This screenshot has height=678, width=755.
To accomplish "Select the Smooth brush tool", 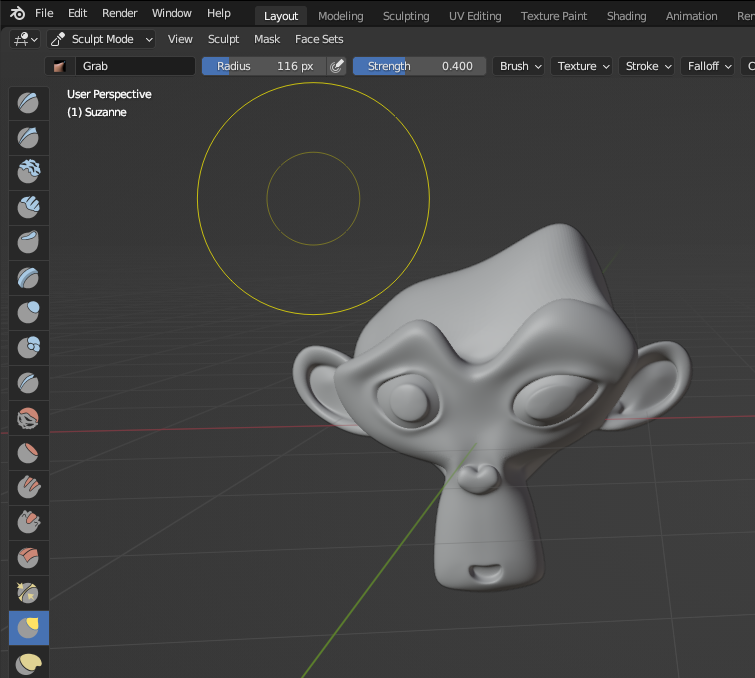I will [28, 418].
